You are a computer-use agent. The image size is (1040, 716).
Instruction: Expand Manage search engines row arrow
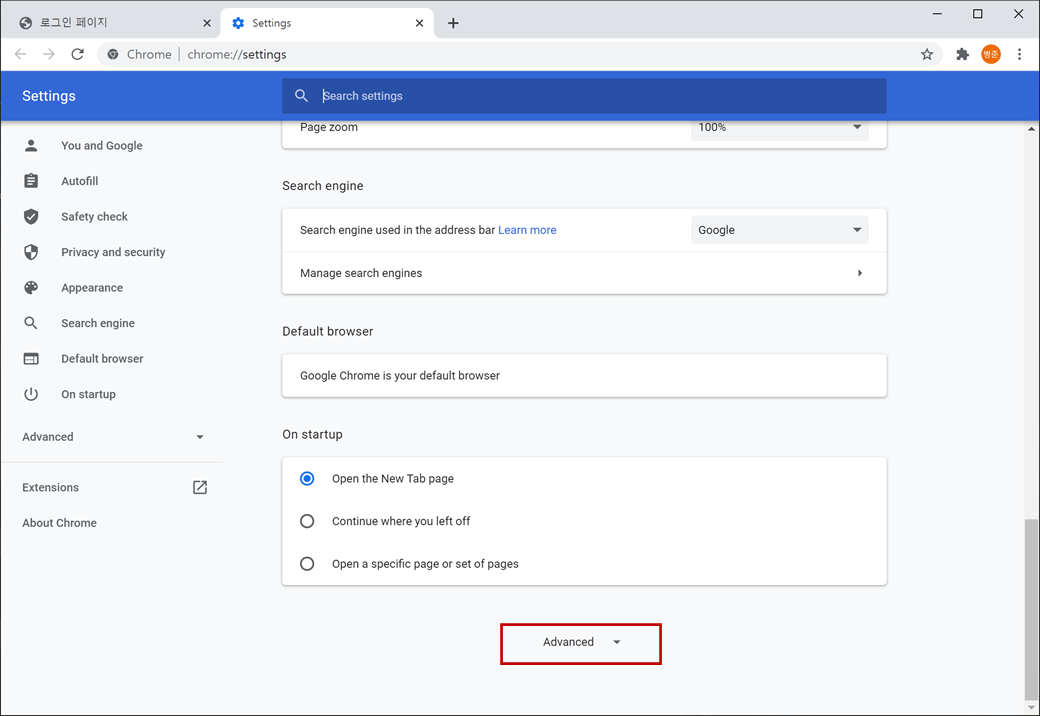click(x=860, y=273)
